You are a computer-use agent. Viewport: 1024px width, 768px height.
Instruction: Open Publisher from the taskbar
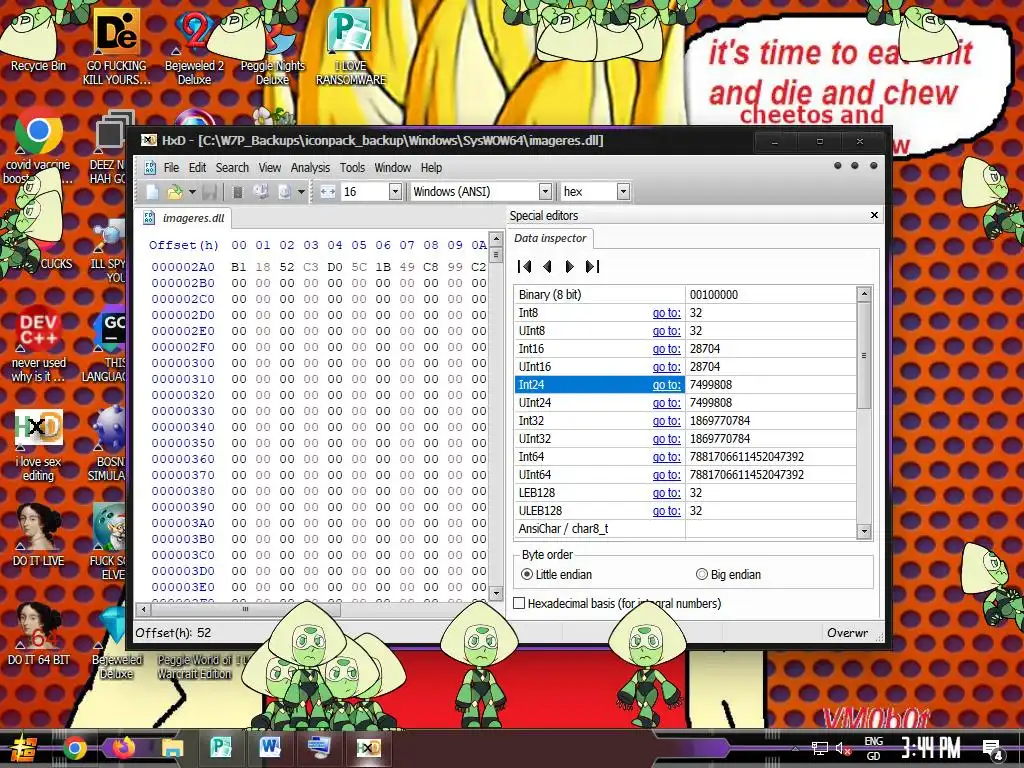tap(221, 748)
